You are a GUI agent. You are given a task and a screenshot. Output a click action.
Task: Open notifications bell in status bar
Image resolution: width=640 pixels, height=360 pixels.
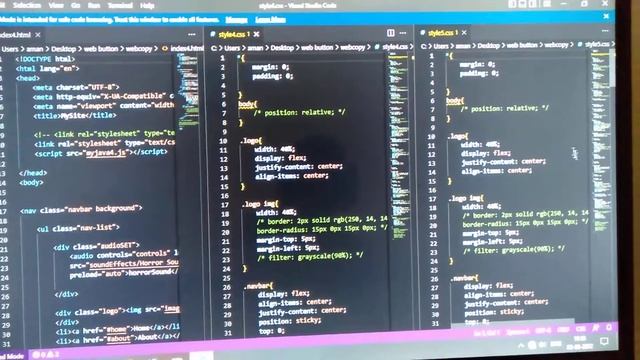[x=609, y=327]
